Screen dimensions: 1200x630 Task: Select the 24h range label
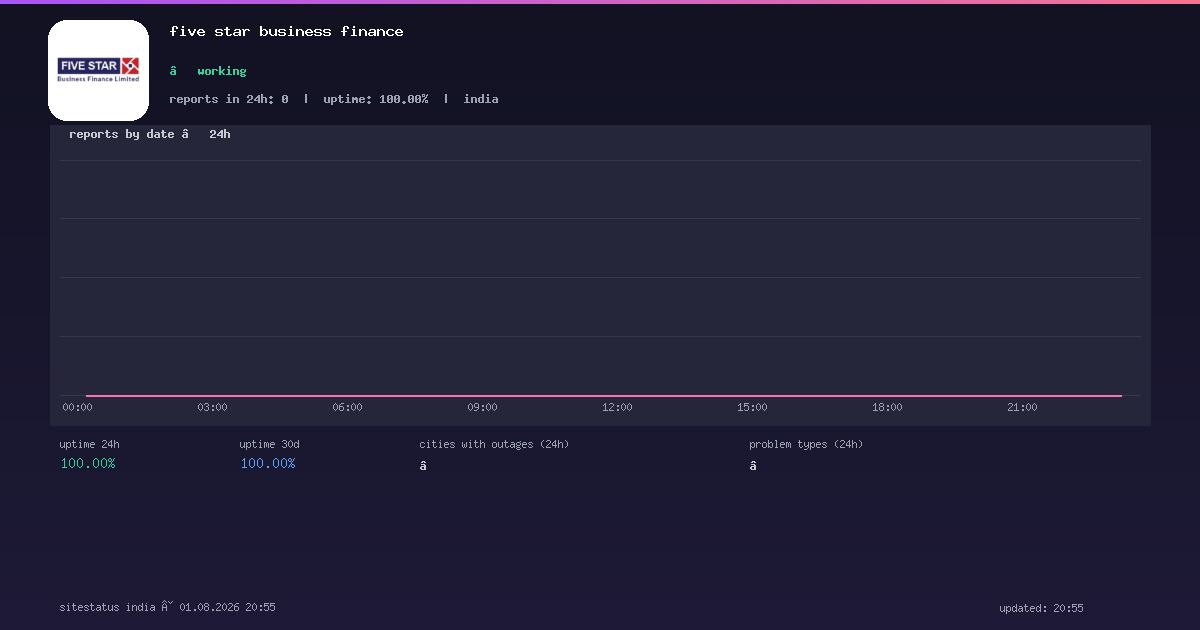pos(220,134)
